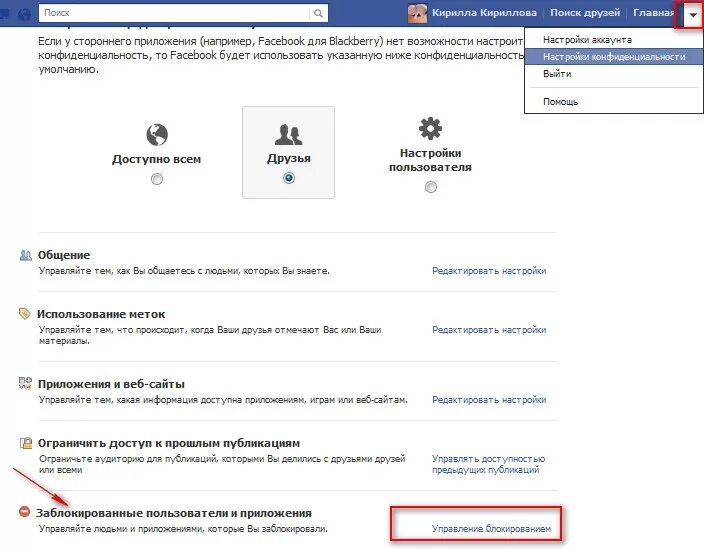704x549 pixels.
Task: Open Управление блокированием link
Action: tap(491, 529)
